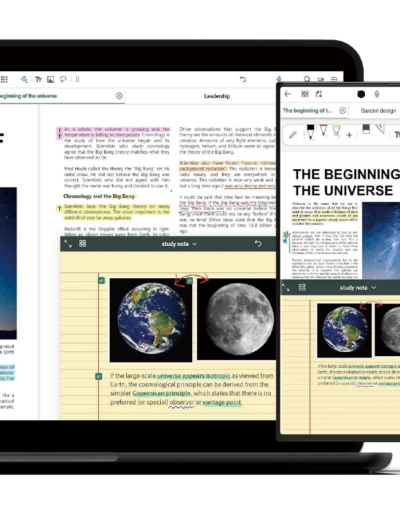Click the insert image icon on laptop toolbar
400x516 pixels.
click(x=50, y=79)
